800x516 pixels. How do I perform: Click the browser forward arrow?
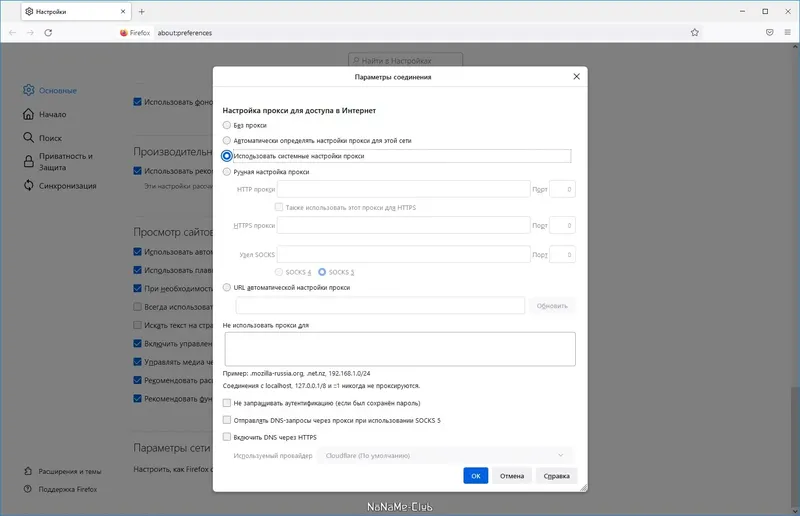(x=31, y=33)
